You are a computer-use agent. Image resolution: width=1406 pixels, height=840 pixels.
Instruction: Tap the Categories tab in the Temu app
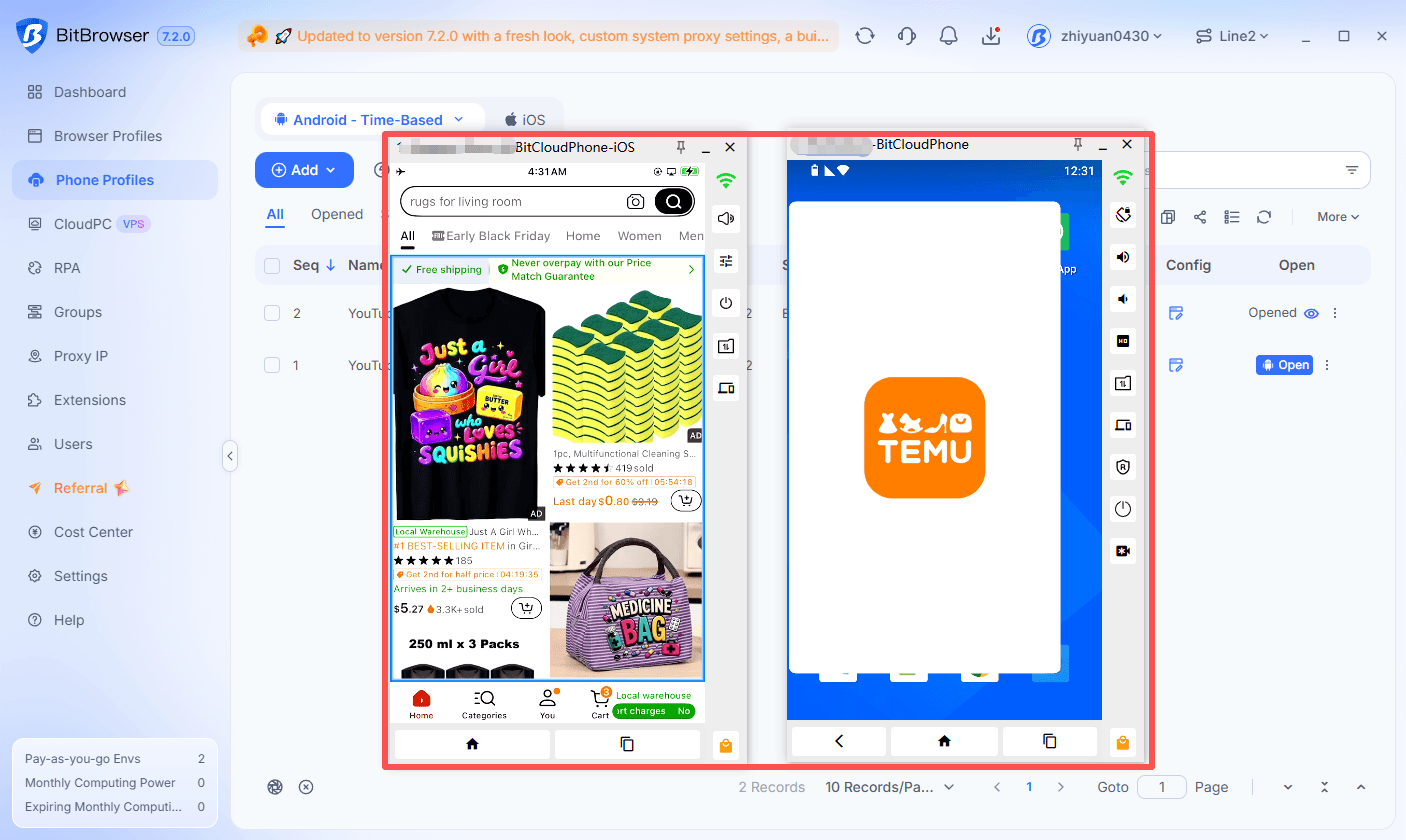[484, 704]
